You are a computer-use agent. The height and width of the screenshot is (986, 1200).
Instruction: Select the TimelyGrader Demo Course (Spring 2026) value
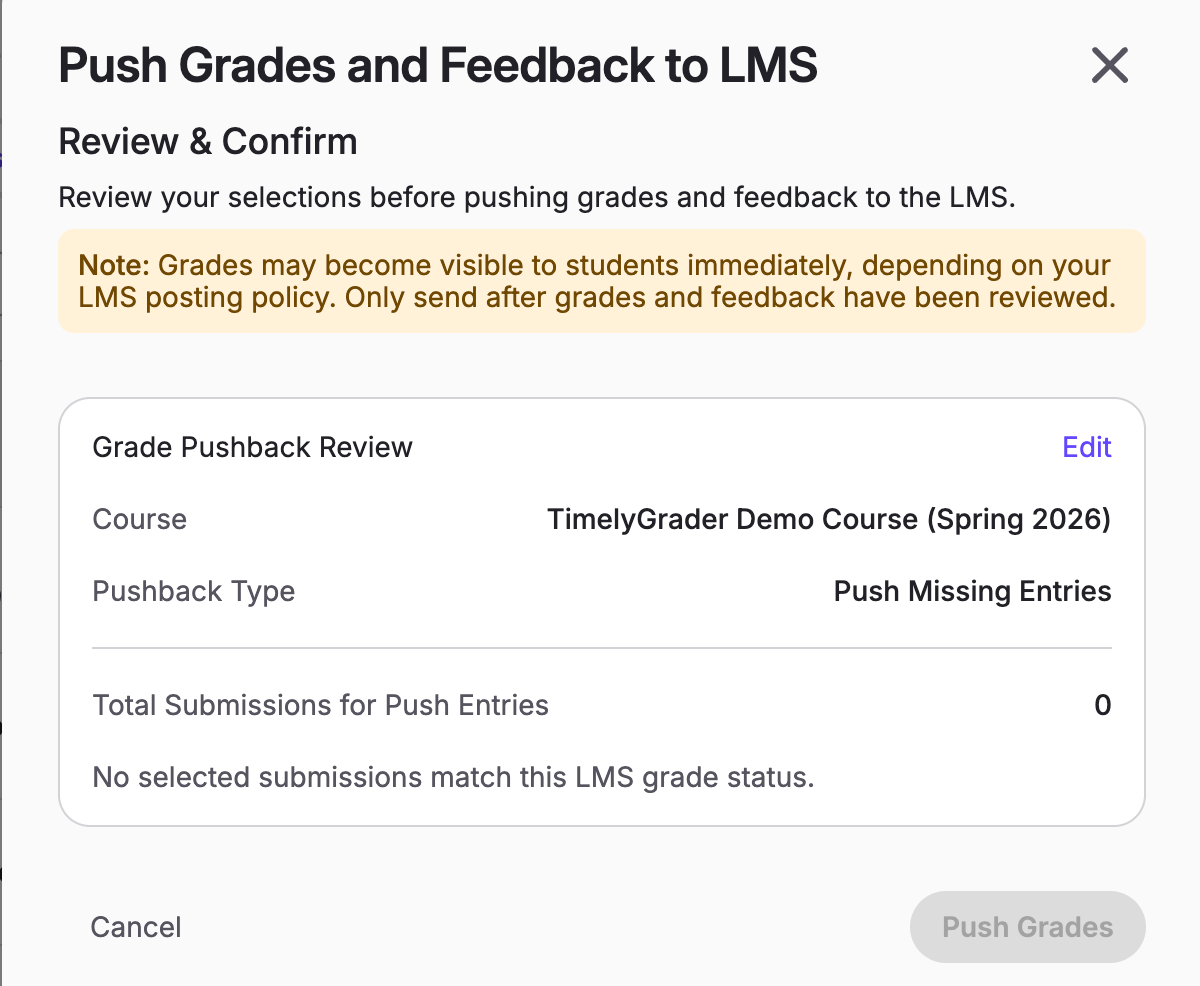[829, 520]
